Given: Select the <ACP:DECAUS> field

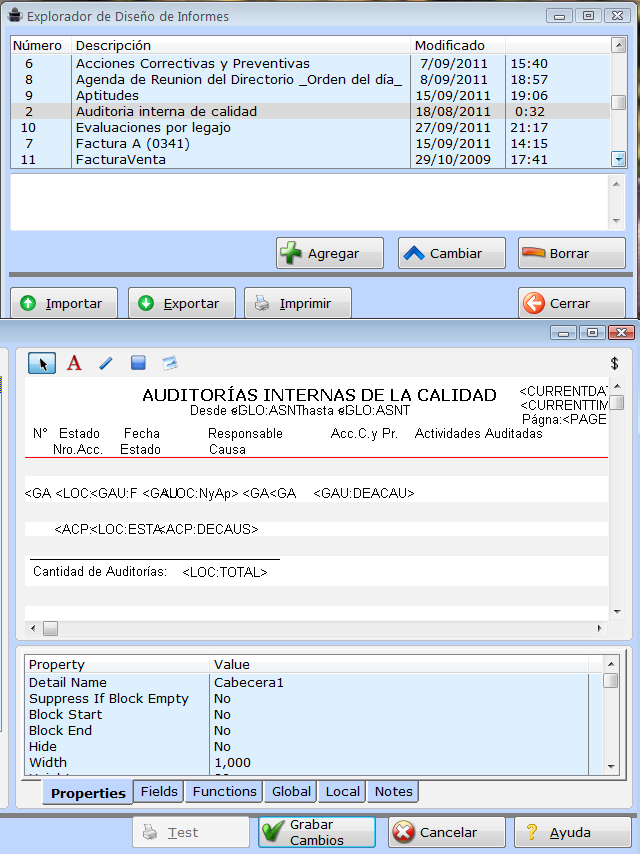Looking at the screenshot, I should click(209, 529).
